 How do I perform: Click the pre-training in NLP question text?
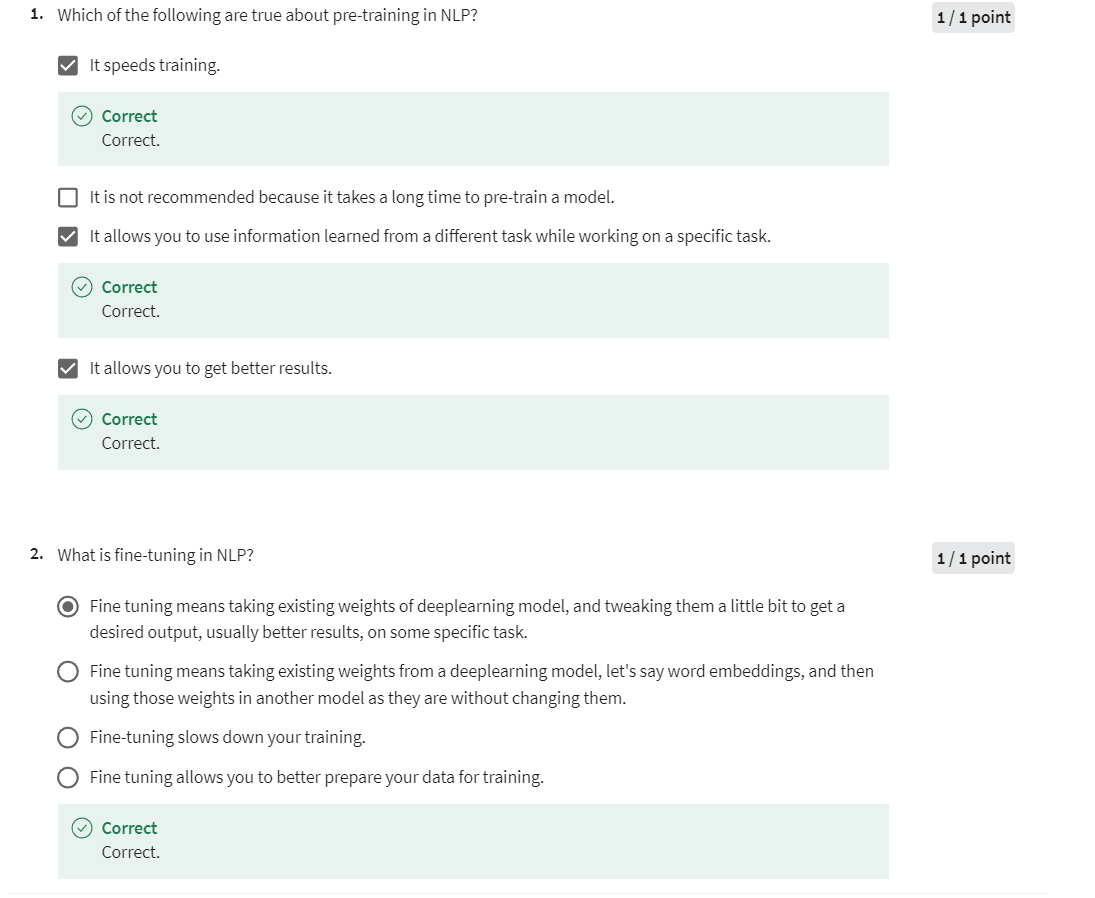click(267, 15)
